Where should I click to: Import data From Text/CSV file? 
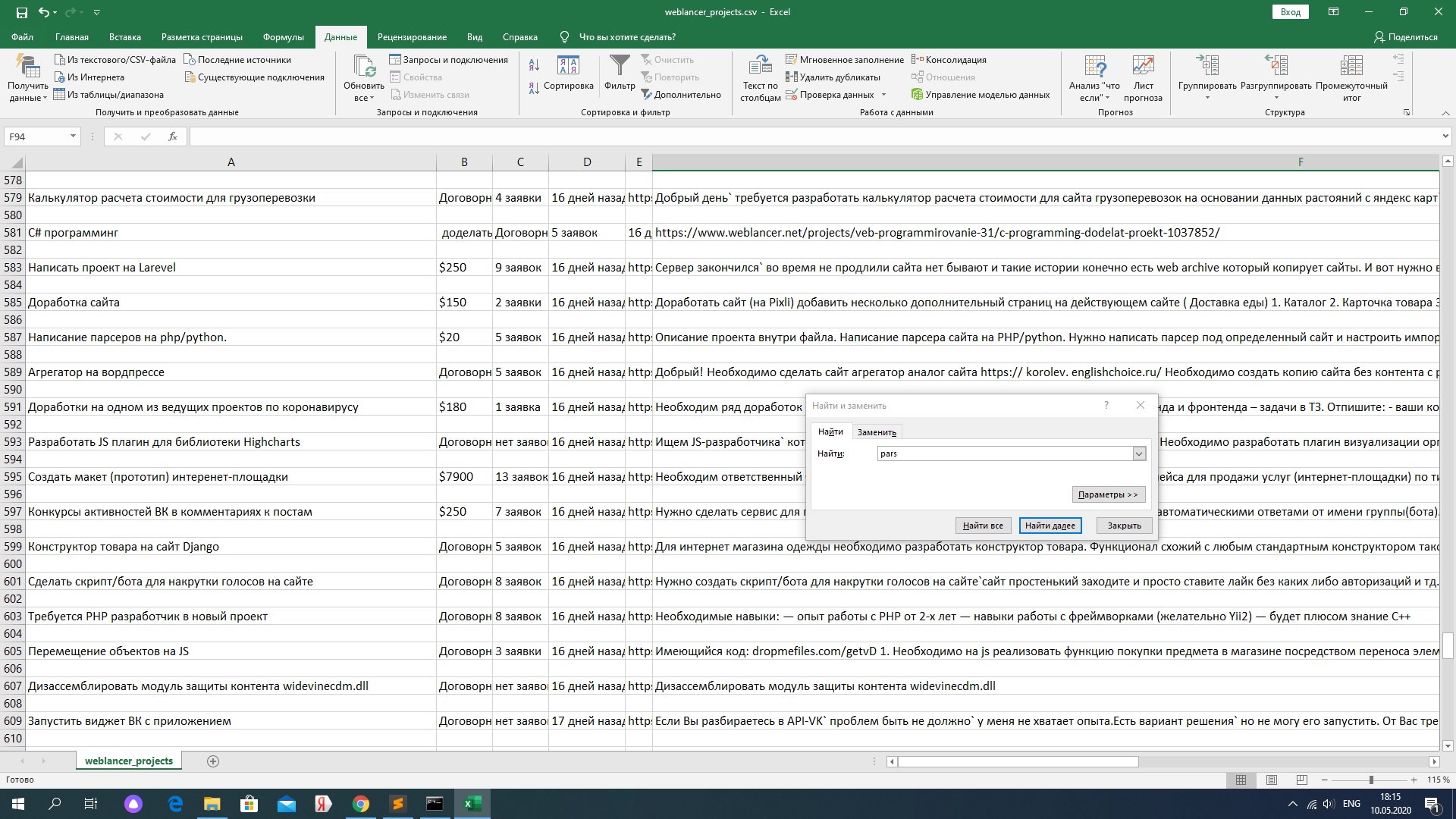coord(115,60)
